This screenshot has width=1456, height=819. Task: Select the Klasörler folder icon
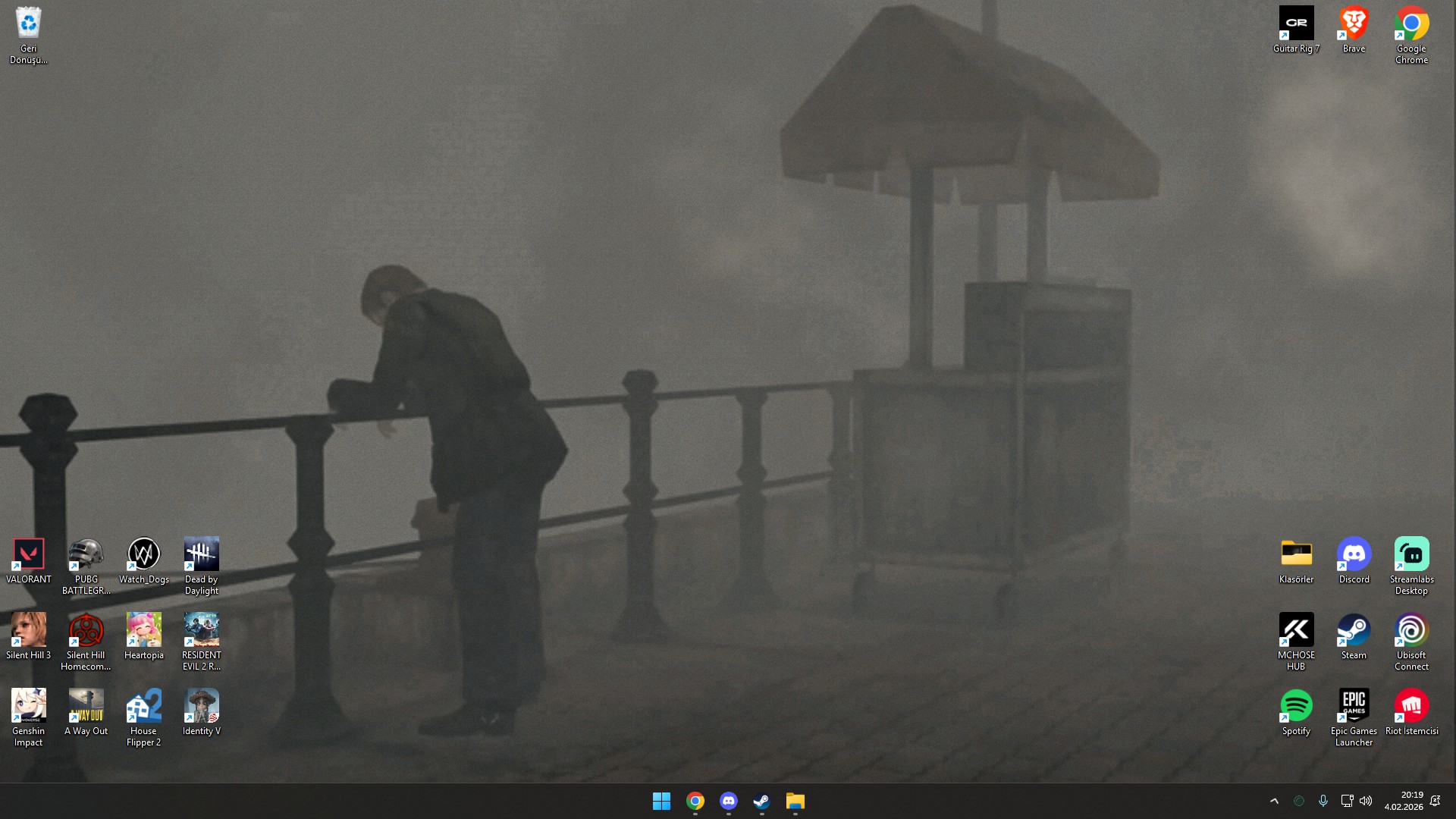tap(1296, 555)
